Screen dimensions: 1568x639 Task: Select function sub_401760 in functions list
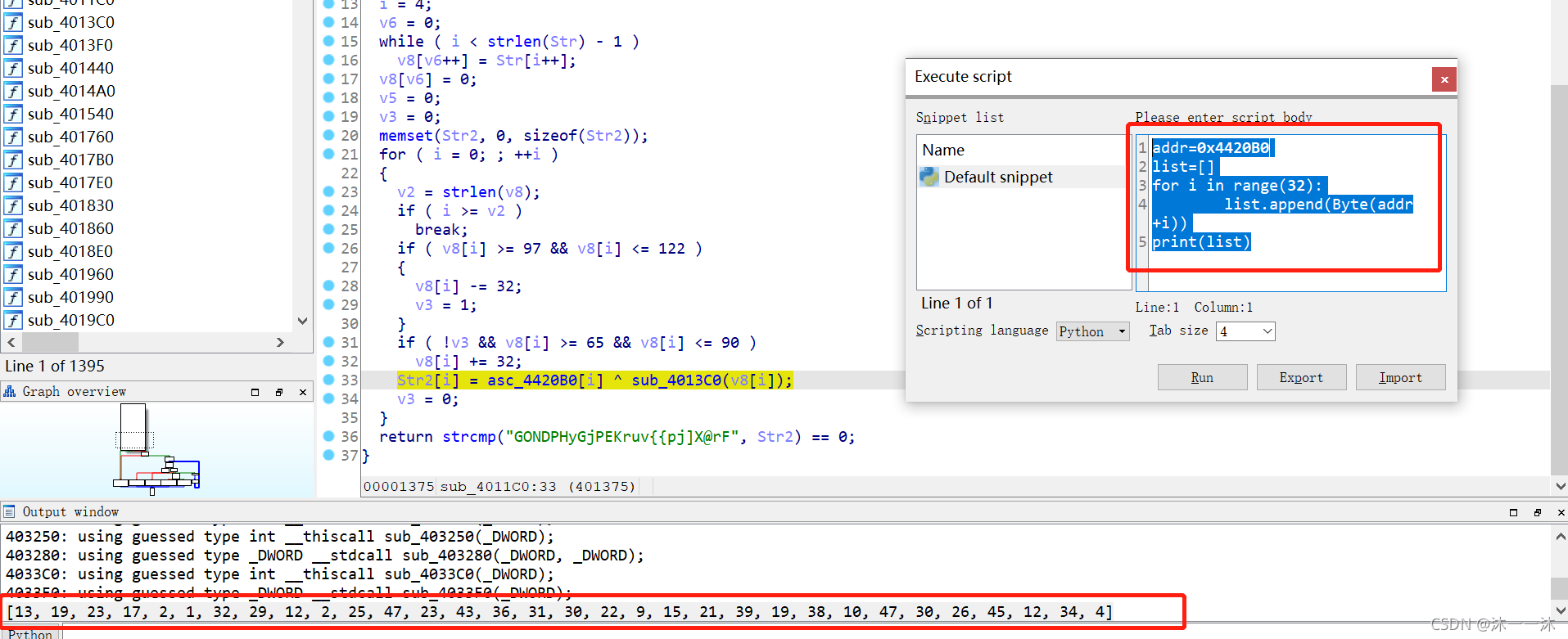click(x=70, y=137)
